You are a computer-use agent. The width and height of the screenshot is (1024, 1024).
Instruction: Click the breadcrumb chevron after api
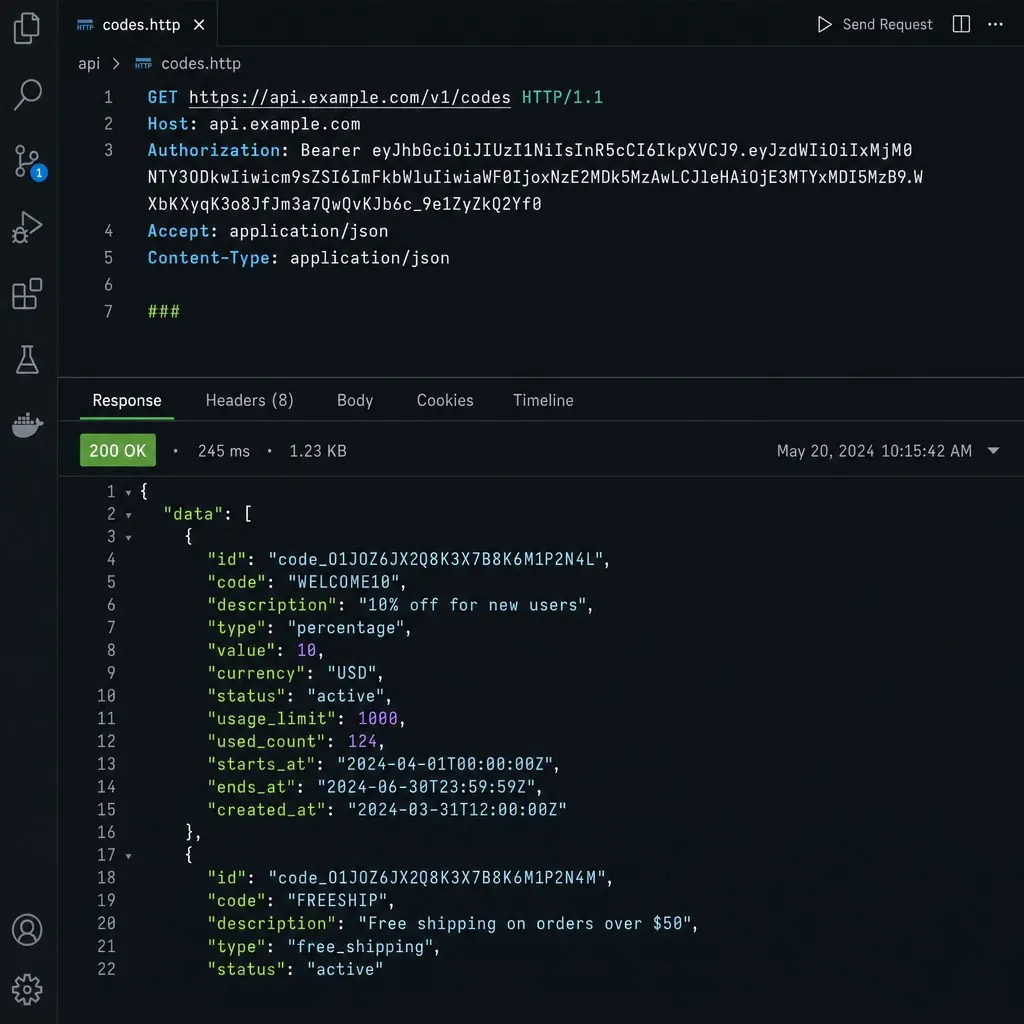pyautogui.click(x=116, y=63)
